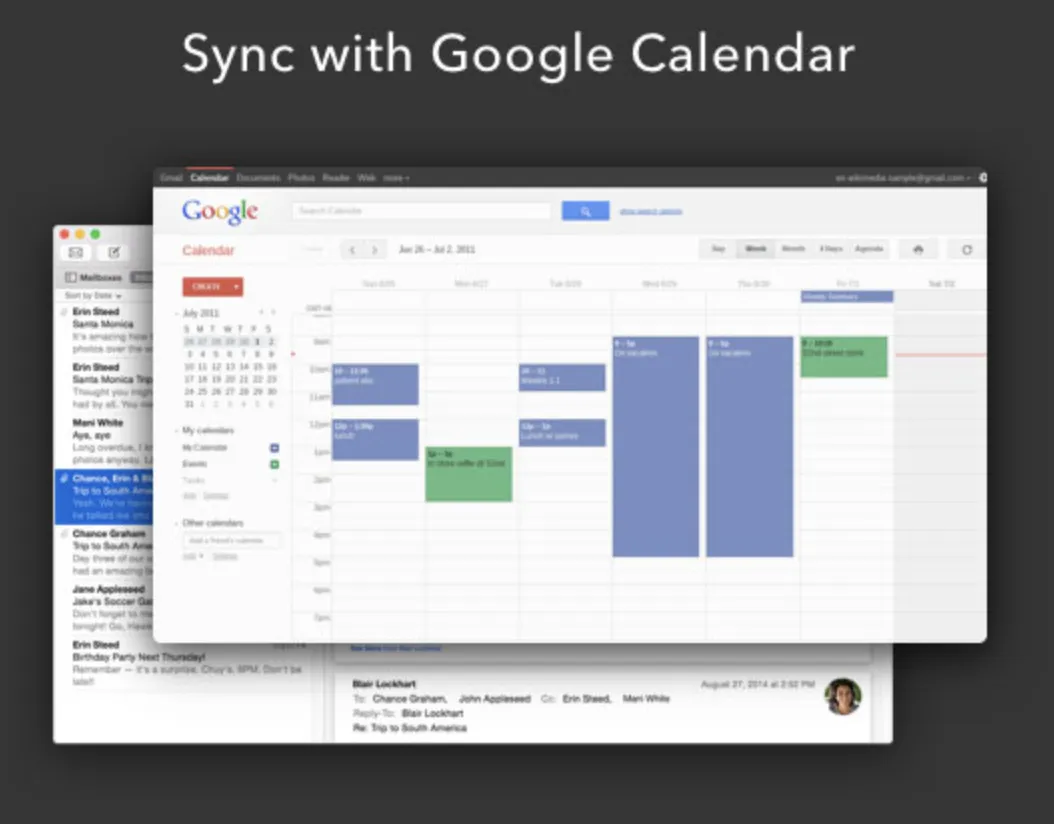Viewport: 1054px width, 824px height.
Task: Expand the 'more' menu in top bar
Action: (x=397, y=178)
